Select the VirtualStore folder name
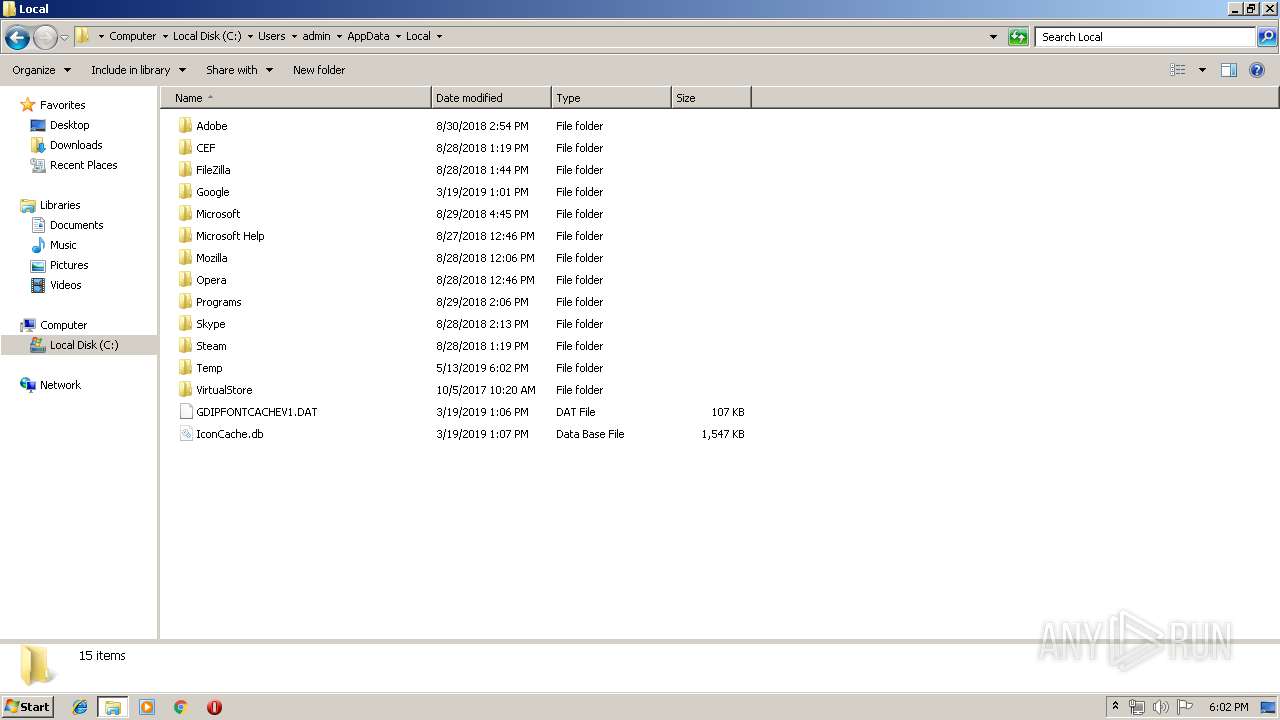Viewport: 1280px width, 720px height. pos(224,390)
